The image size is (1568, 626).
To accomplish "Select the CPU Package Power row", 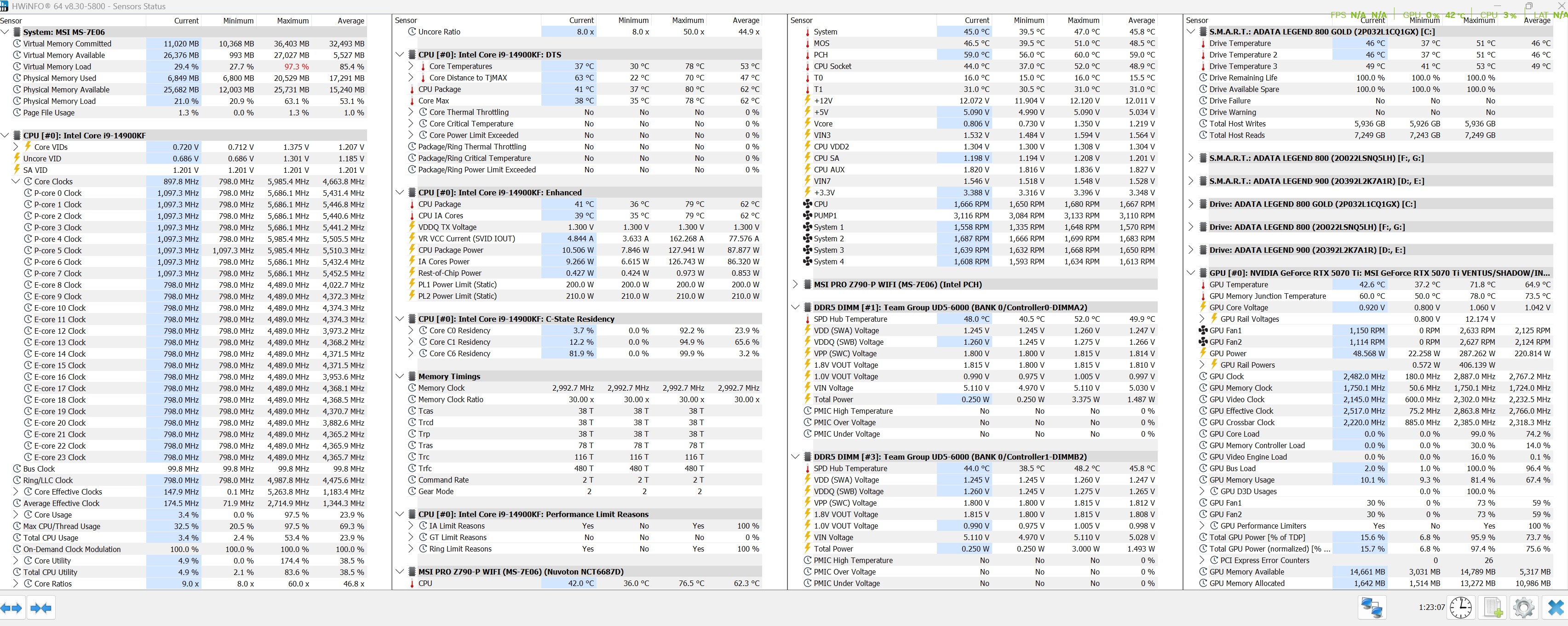I will coord(450,250).
